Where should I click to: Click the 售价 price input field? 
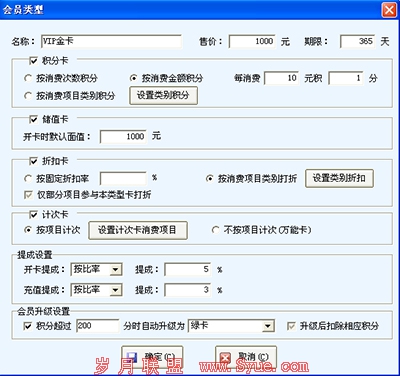pyautogui.click(x=252, y=41)
